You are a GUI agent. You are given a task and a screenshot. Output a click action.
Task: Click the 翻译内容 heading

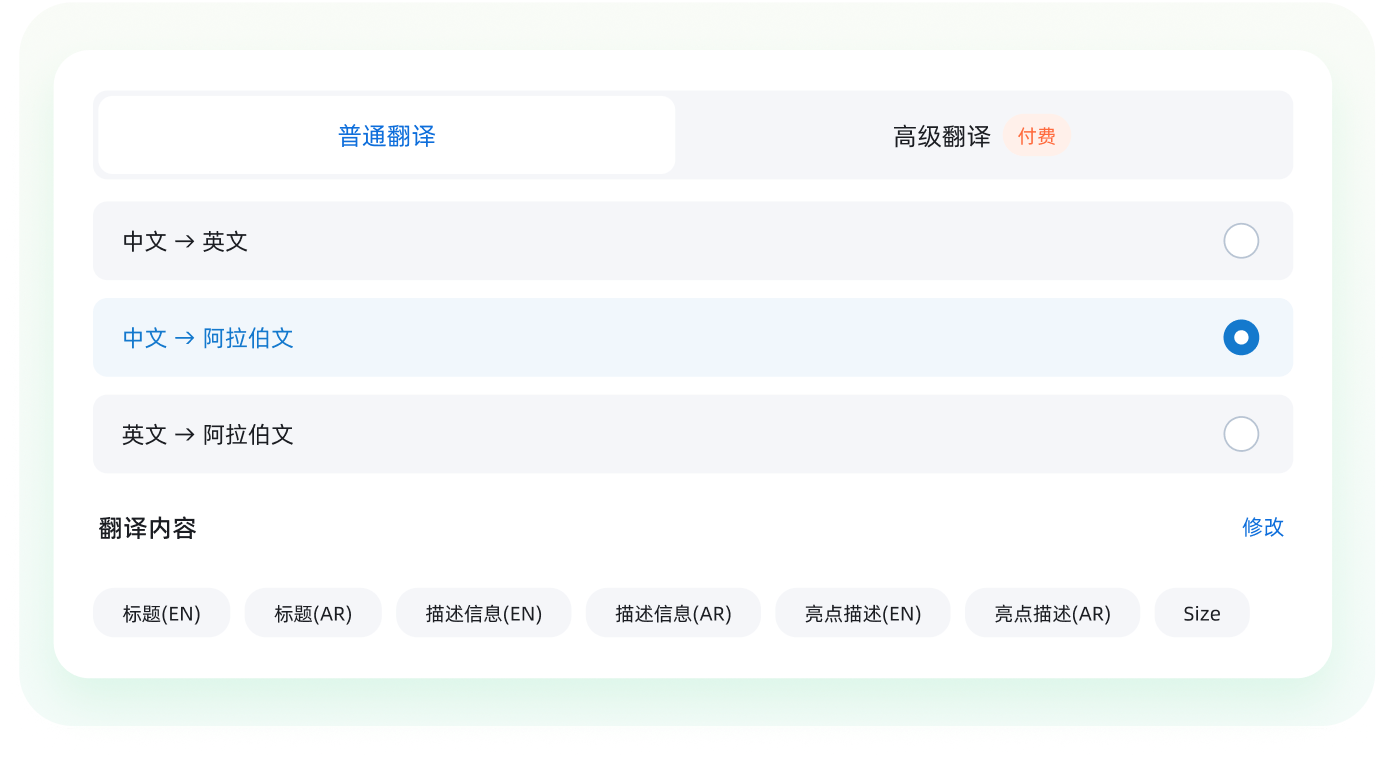tap(148, 528)
